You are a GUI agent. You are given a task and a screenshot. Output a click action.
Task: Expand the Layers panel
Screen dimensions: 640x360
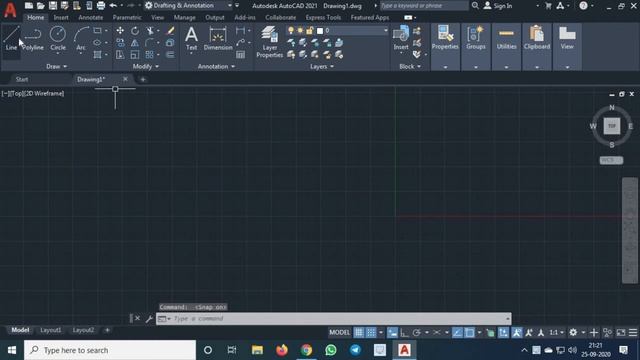click(322, 66)
